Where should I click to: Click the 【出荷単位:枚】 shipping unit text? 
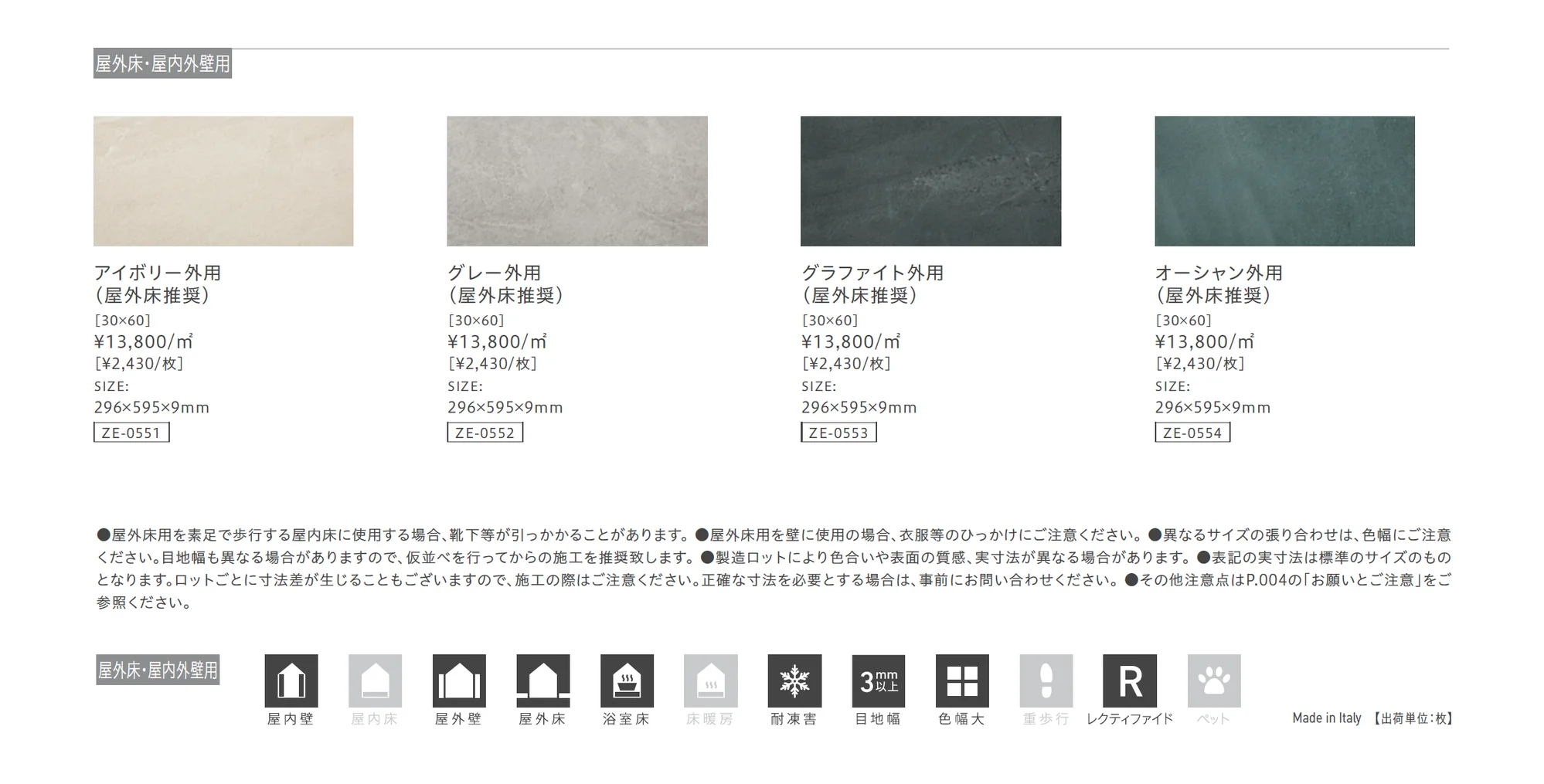point(1412,718)
